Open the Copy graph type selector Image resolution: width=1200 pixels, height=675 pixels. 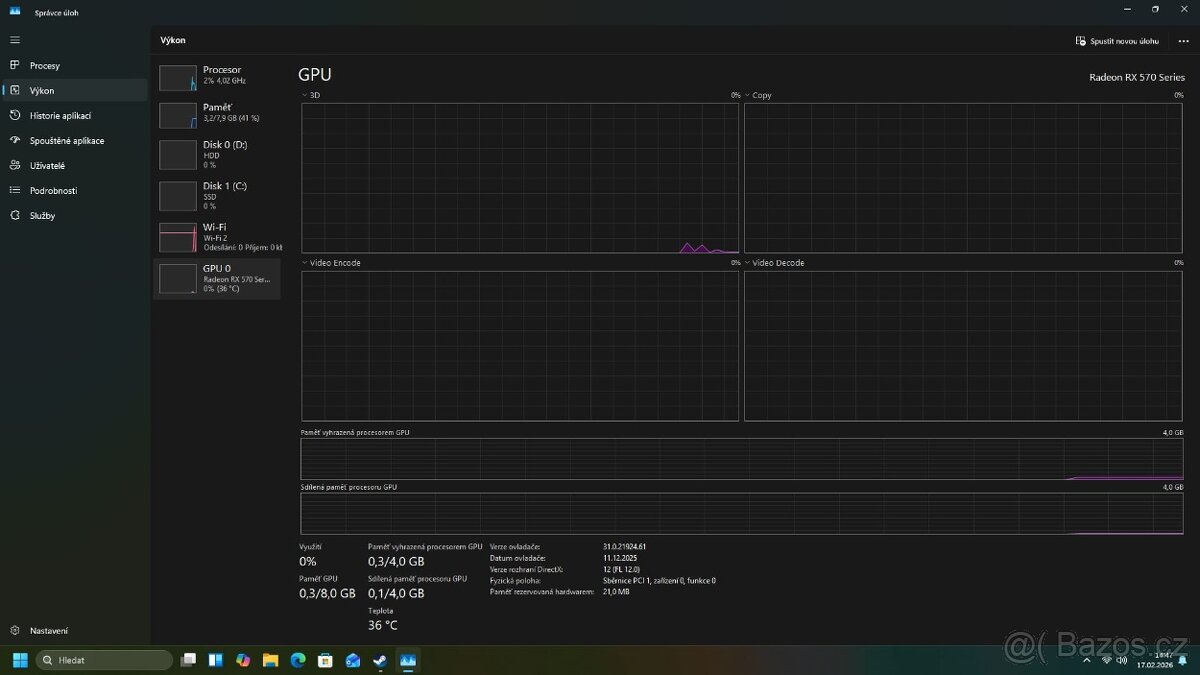[x=748, y=94]
